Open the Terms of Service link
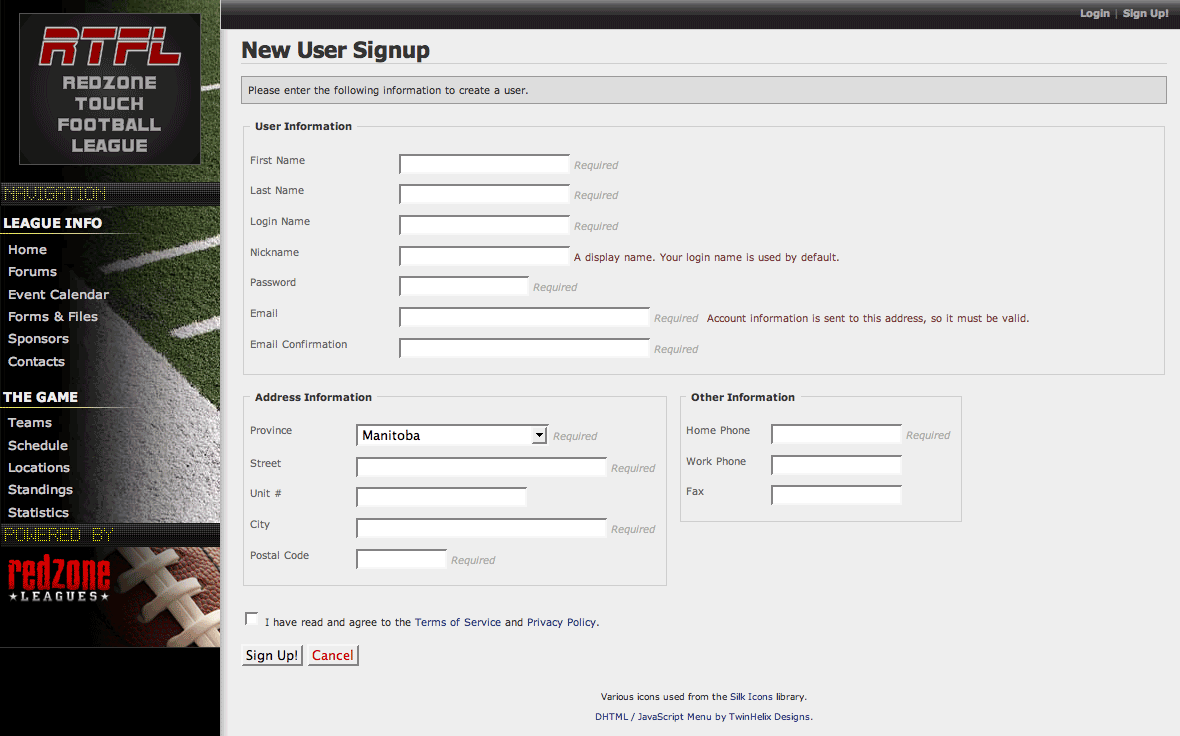Image resolution: width=1180 pixels, height=736 pixels. 457,622
